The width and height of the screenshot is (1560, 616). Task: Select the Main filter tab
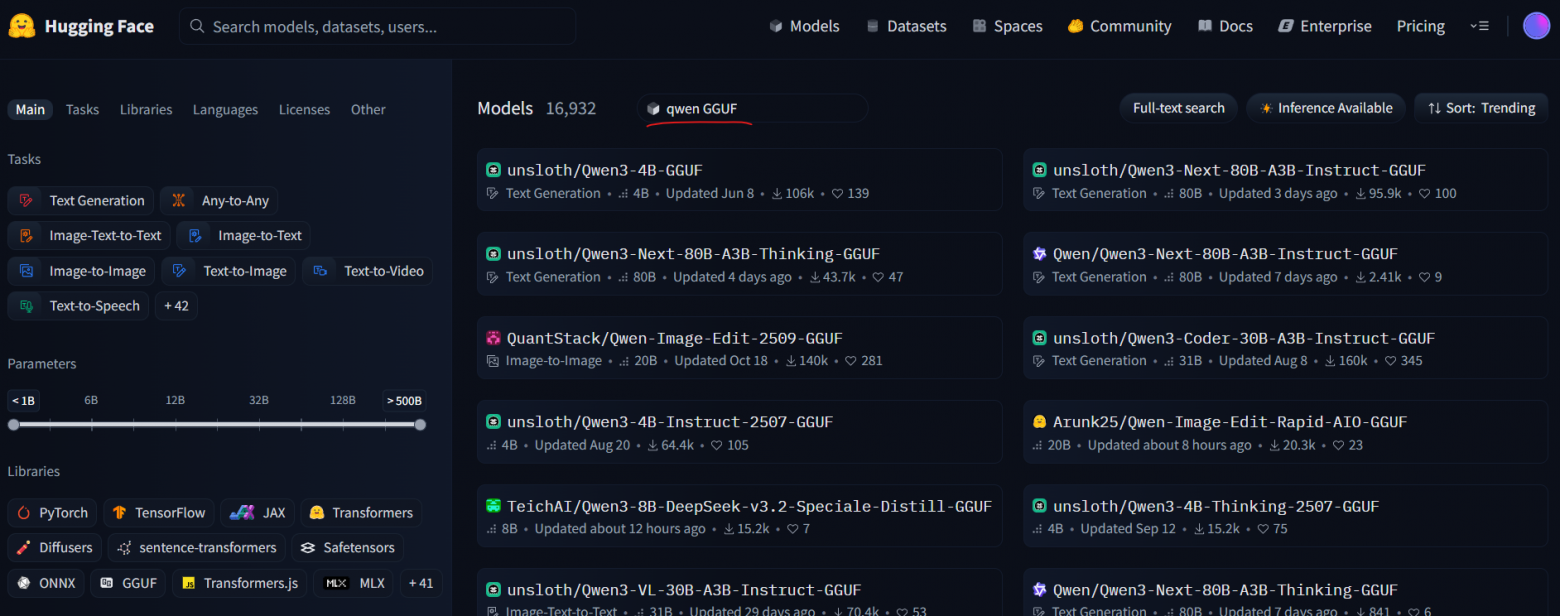tap(30, 109)
